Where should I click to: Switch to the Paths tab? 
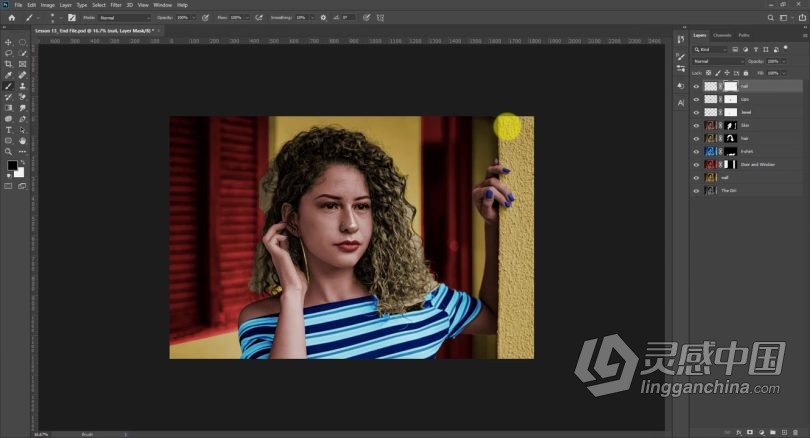click(x=744, y=35)
